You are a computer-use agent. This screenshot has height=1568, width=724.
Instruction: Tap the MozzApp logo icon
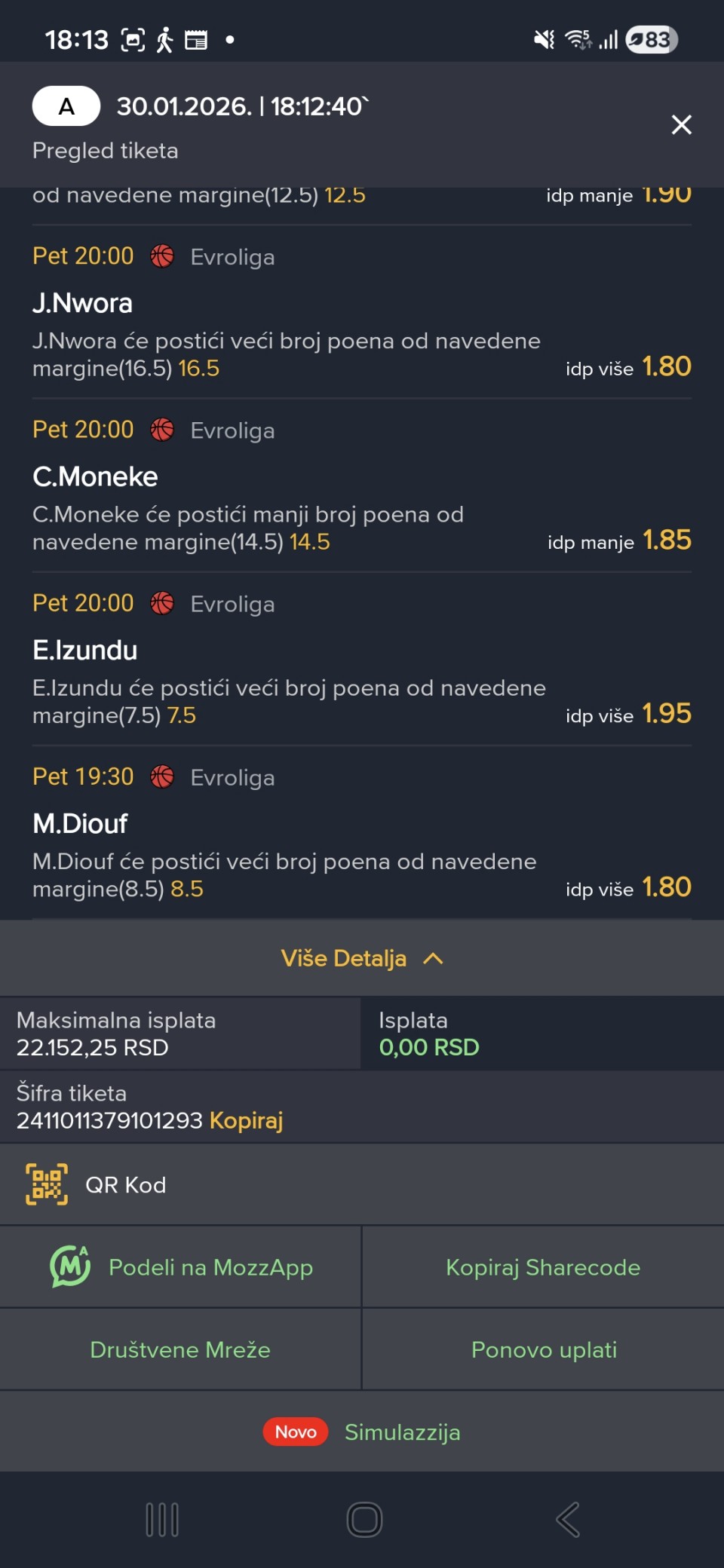pos(69,1266)
